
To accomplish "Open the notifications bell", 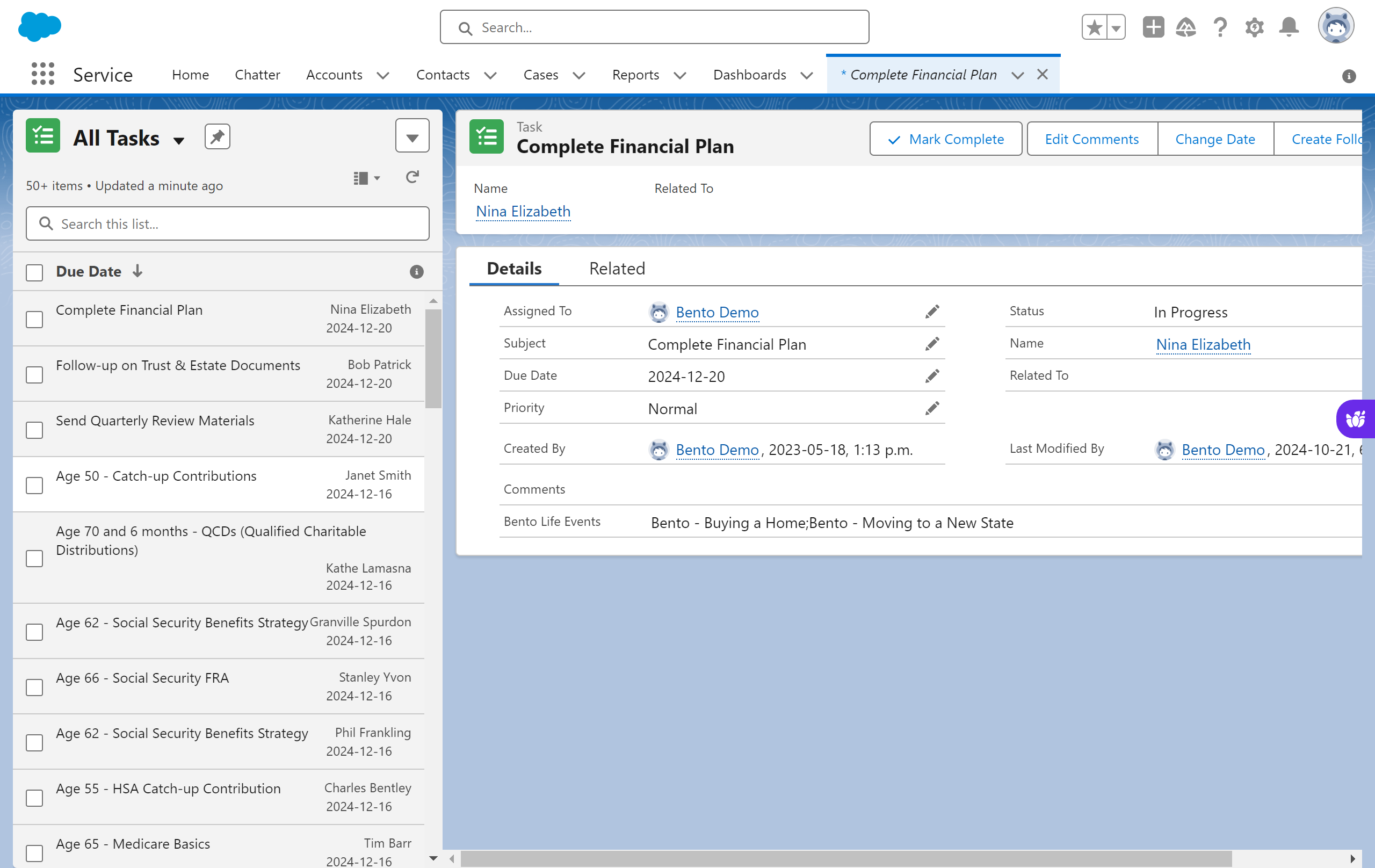I will 1289,27.
